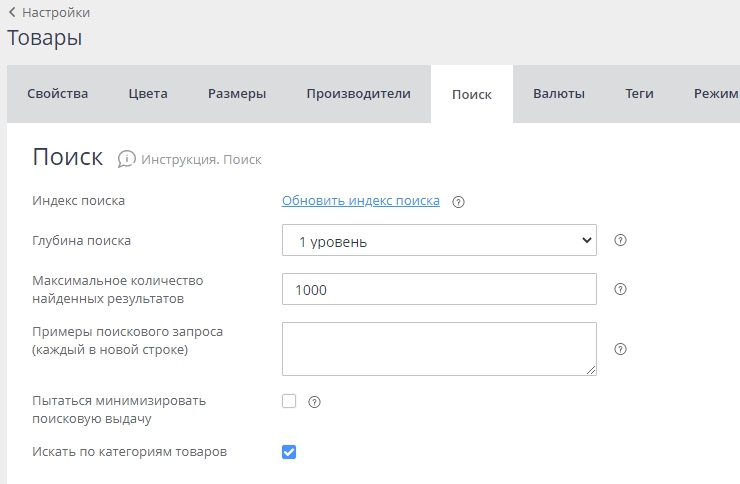This screenshot has width=740, height=484.
Task: Click the Примеры поискового запроса text area
Action: (x=439, y=349)
